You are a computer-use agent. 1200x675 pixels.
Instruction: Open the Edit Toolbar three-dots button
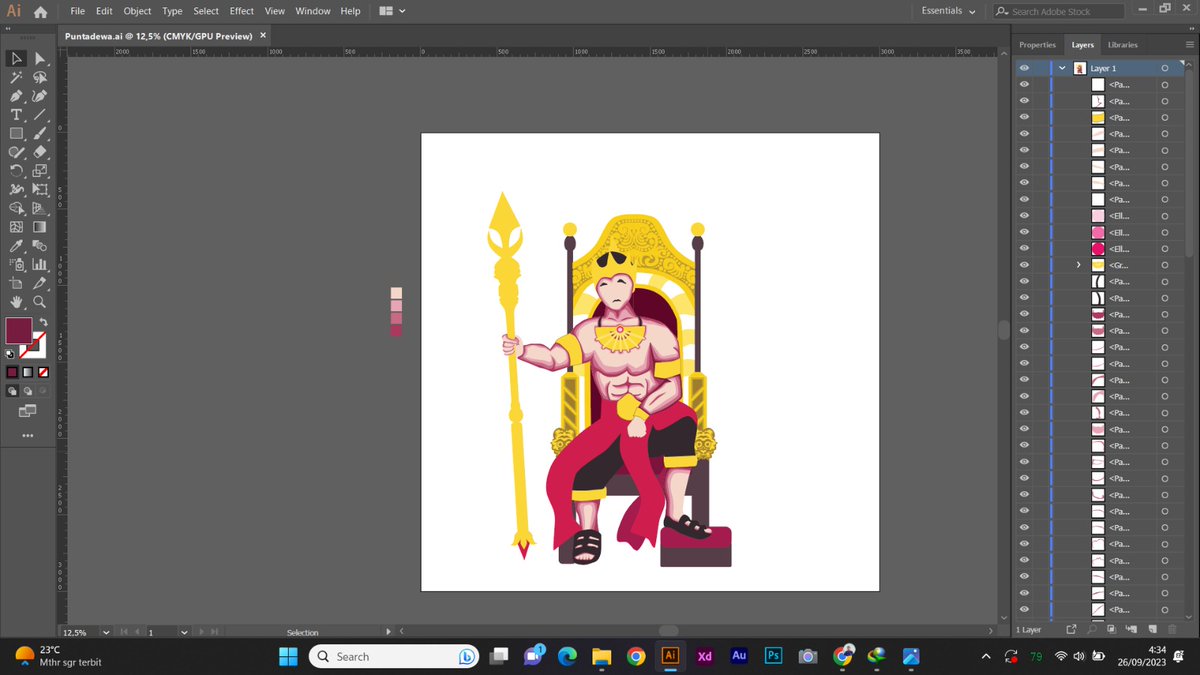[x=28, y=436]
